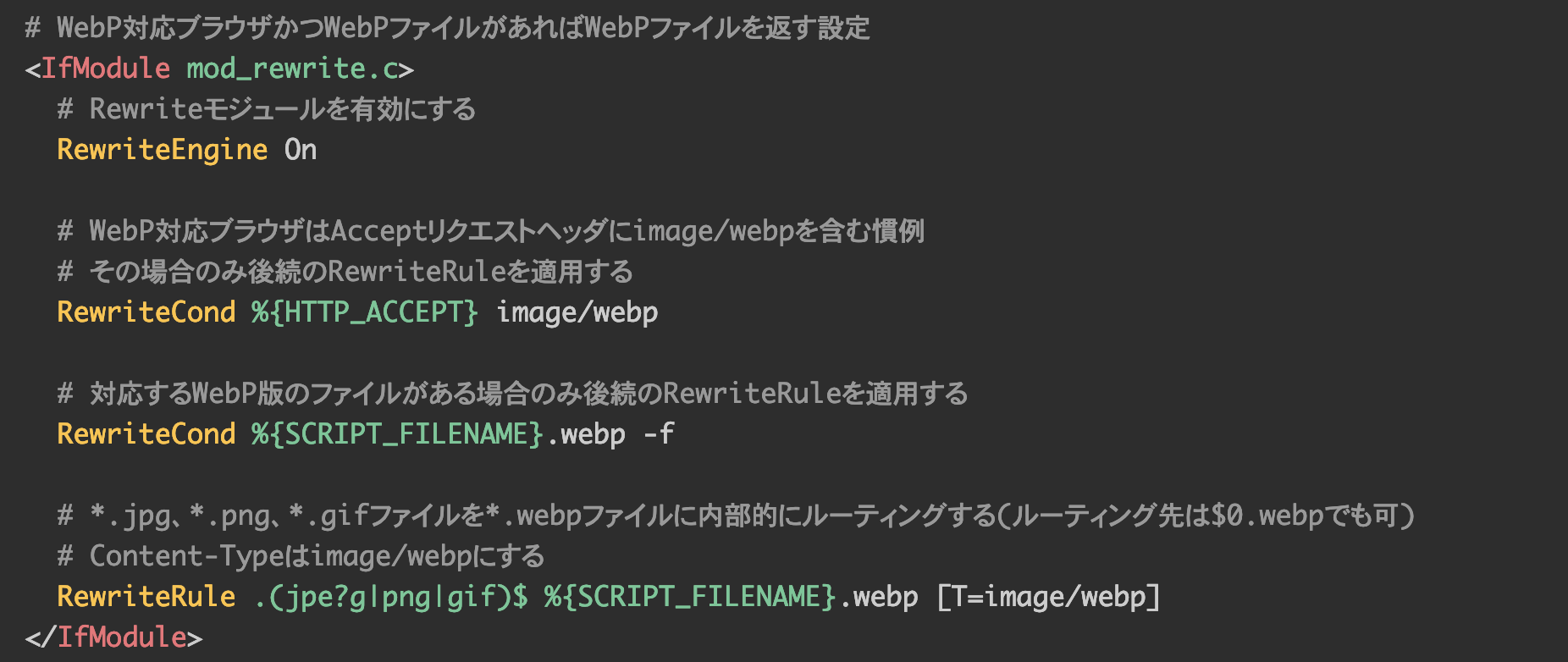Click the -f file test flag
1568x662 pixels.
[659, 434]
